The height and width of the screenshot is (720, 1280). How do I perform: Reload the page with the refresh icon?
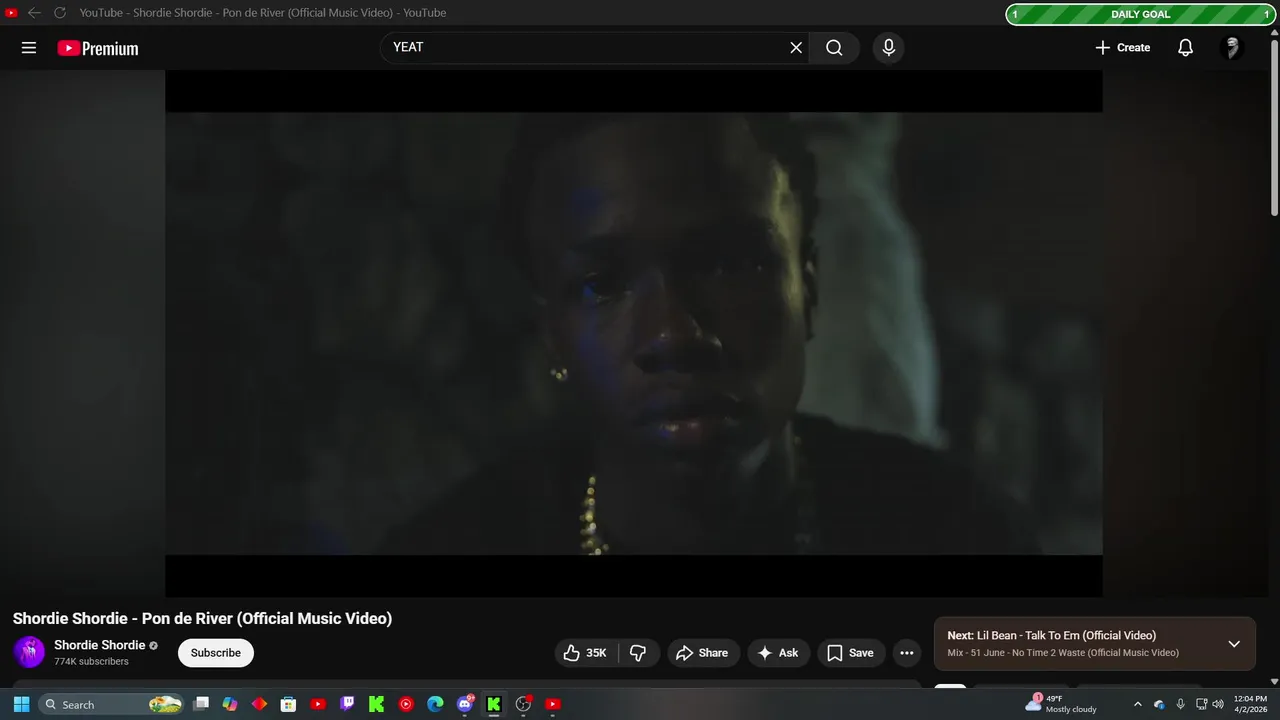pyautogui.click(x=60, y=13)
